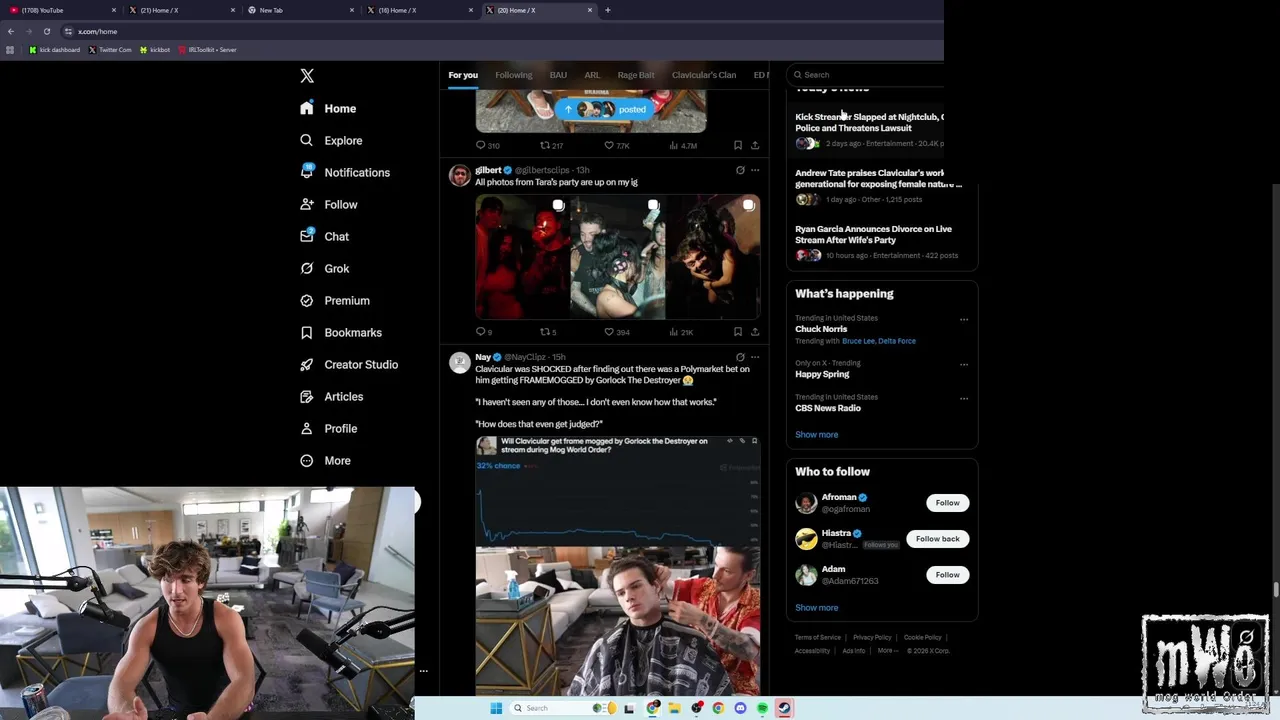
Task: Open Chat in the left navigation
Action: click(x=324, y=237)
